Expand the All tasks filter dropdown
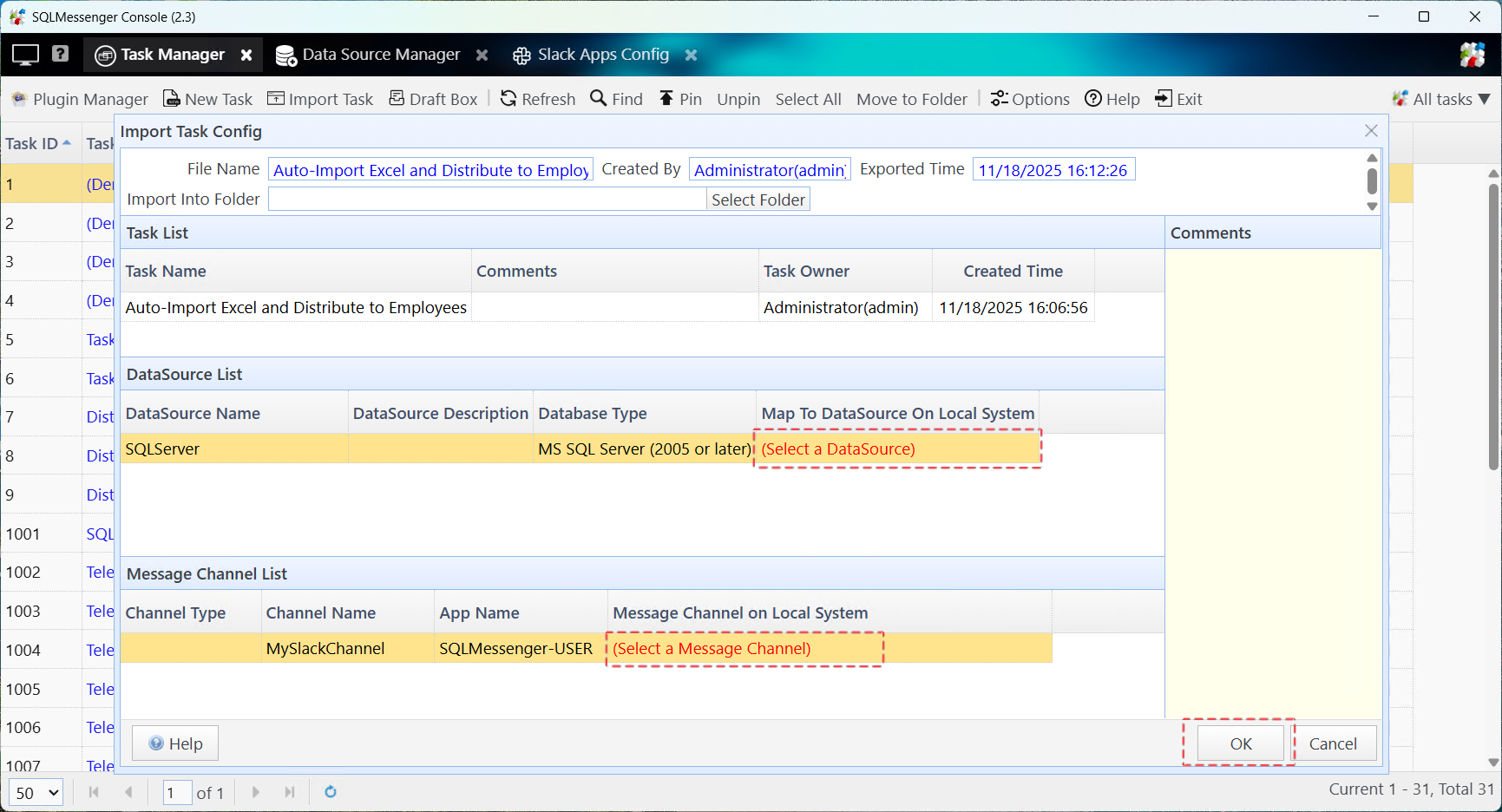 pyautogui.click(x=1441, y=99)
